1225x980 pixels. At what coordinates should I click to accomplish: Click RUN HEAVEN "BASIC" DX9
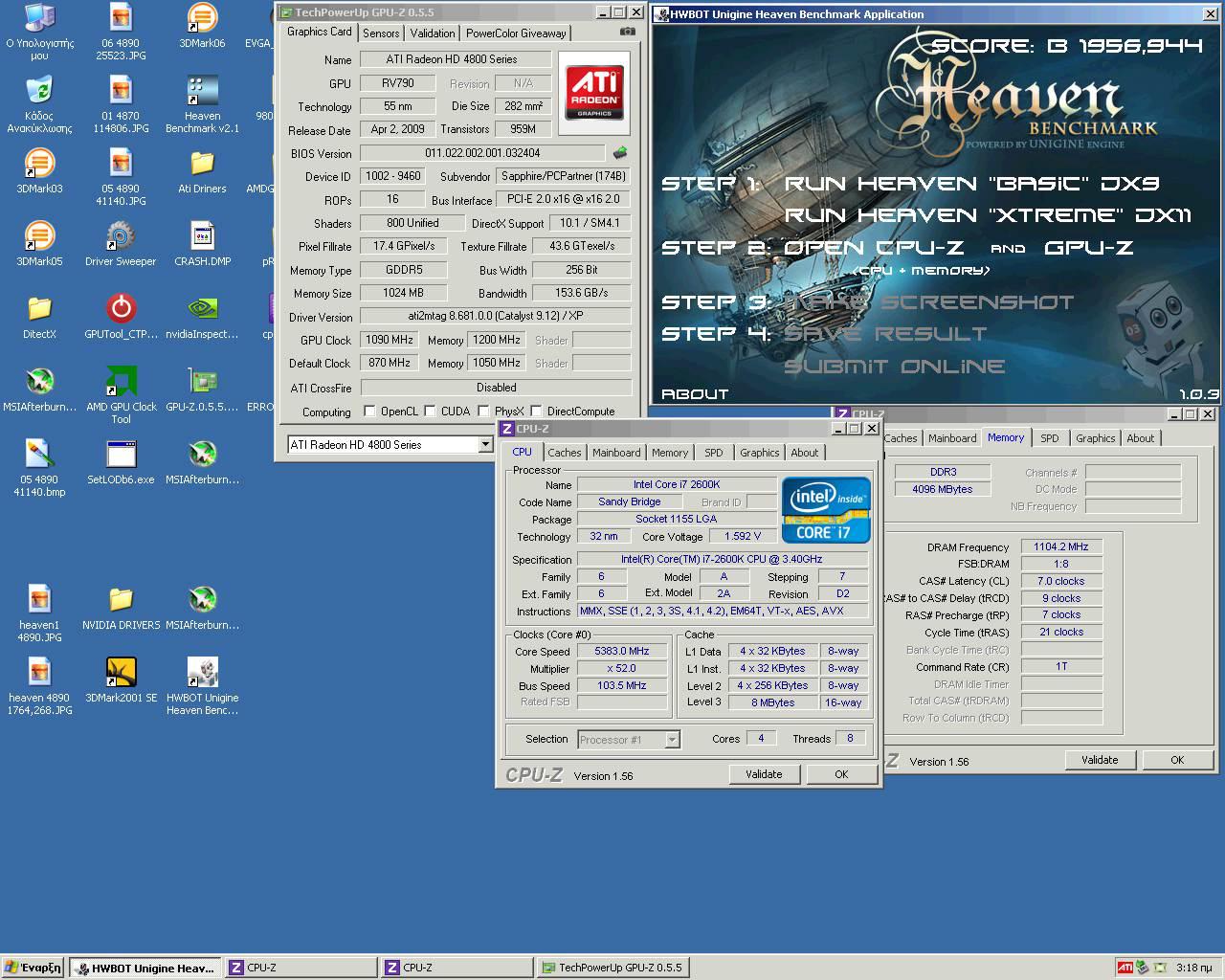coord(972,184)
